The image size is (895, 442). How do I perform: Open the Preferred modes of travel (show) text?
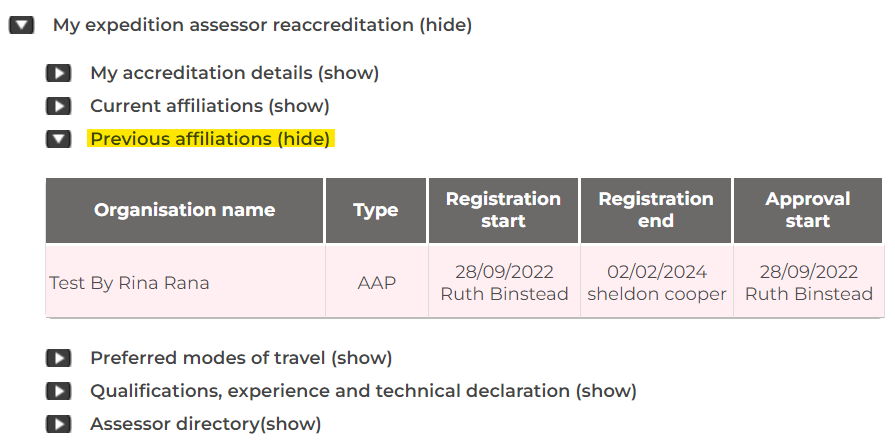coord(241,358)
